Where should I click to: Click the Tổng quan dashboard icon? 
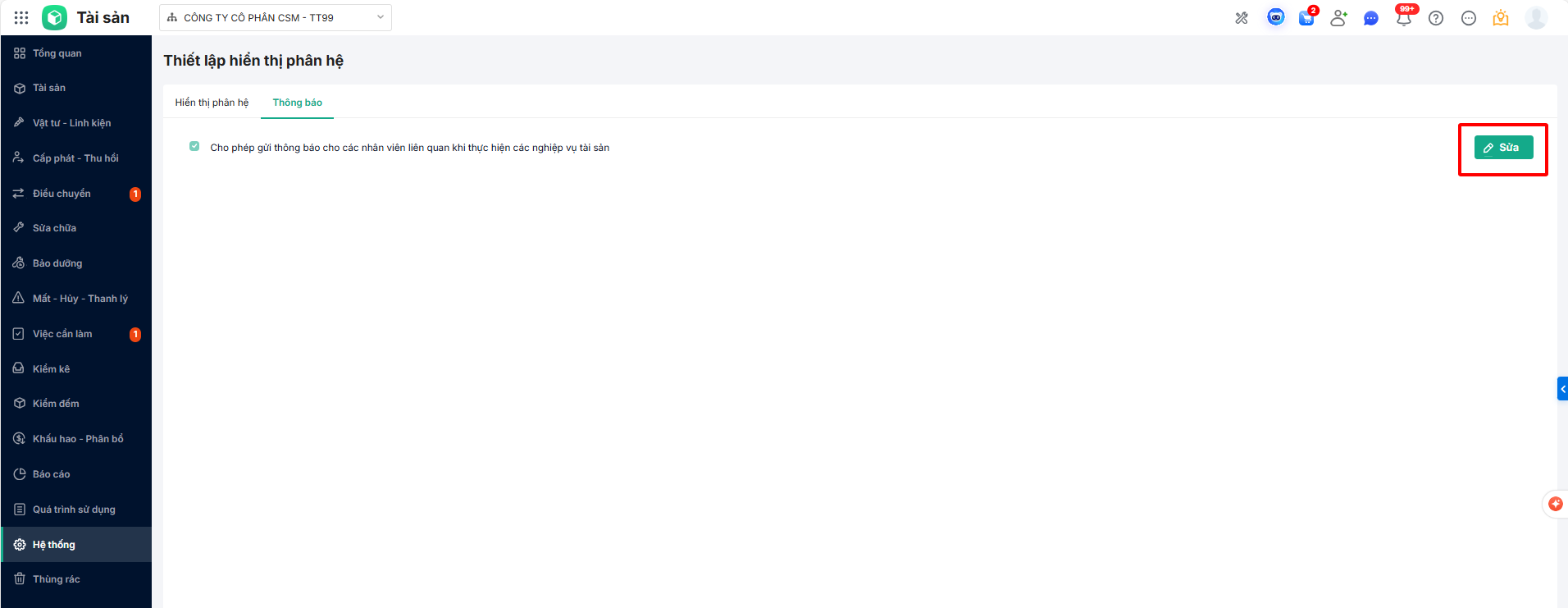pos(20,53)
